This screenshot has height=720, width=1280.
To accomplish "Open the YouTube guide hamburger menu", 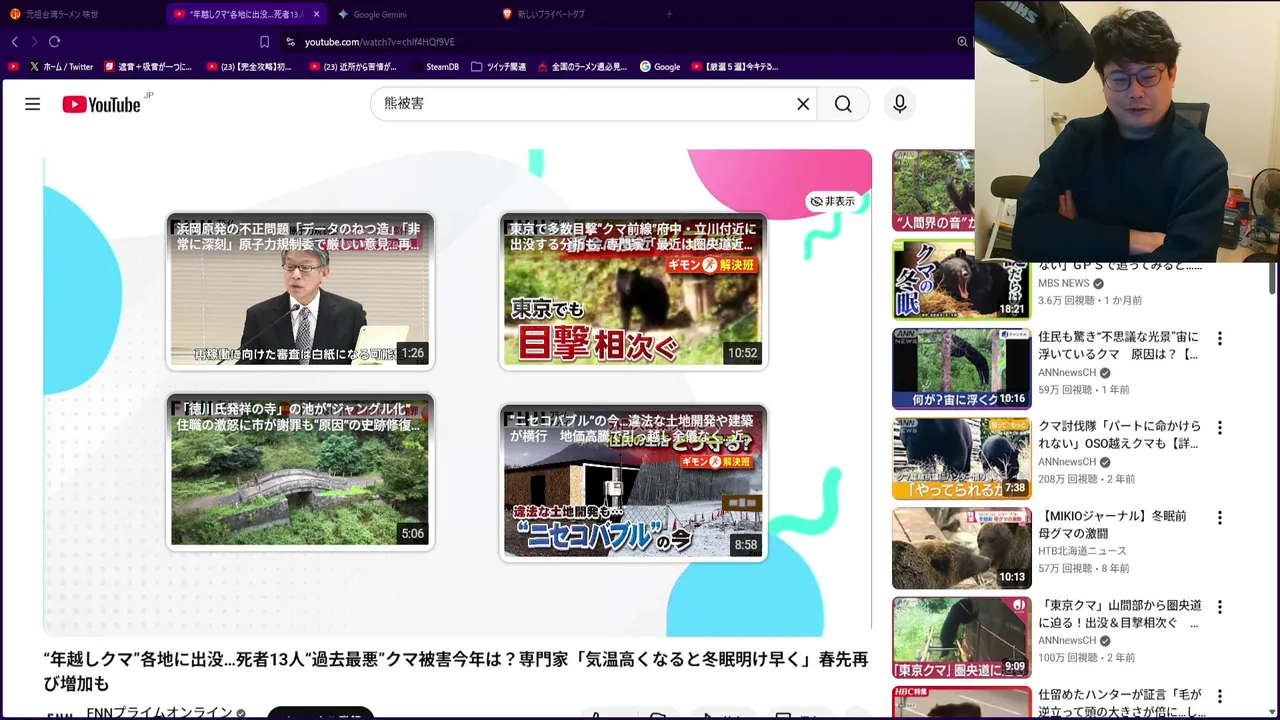I will 32,104.
